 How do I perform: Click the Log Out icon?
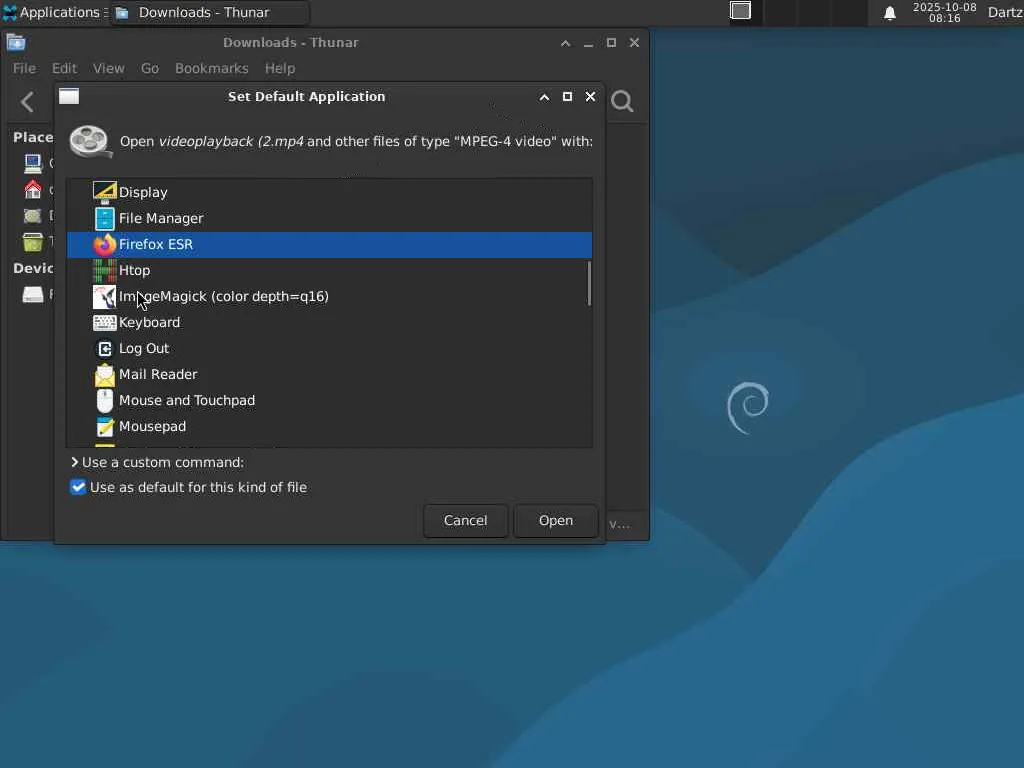coord(104,349)
